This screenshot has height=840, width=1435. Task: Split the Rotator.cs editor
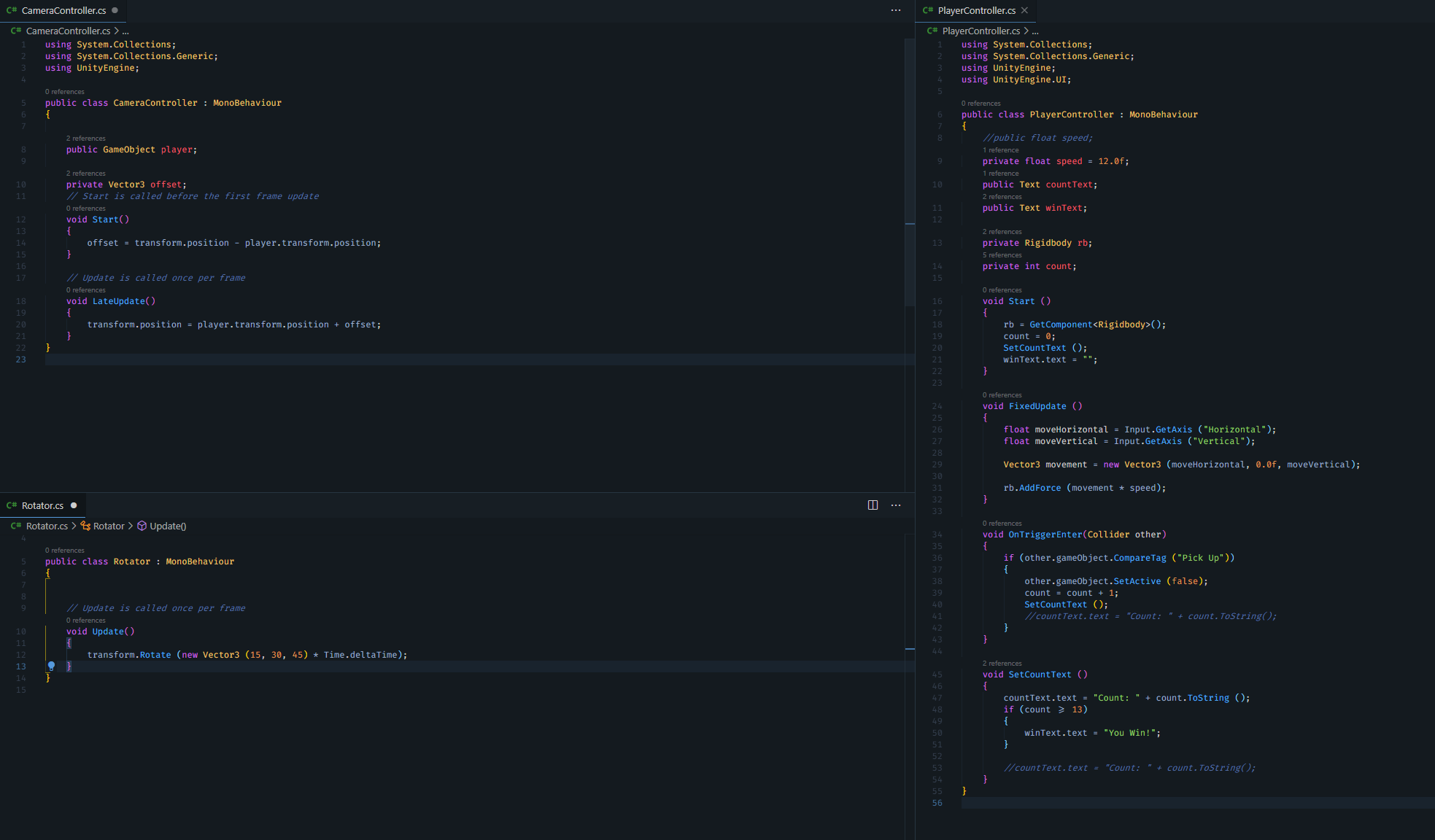point(873,505)
